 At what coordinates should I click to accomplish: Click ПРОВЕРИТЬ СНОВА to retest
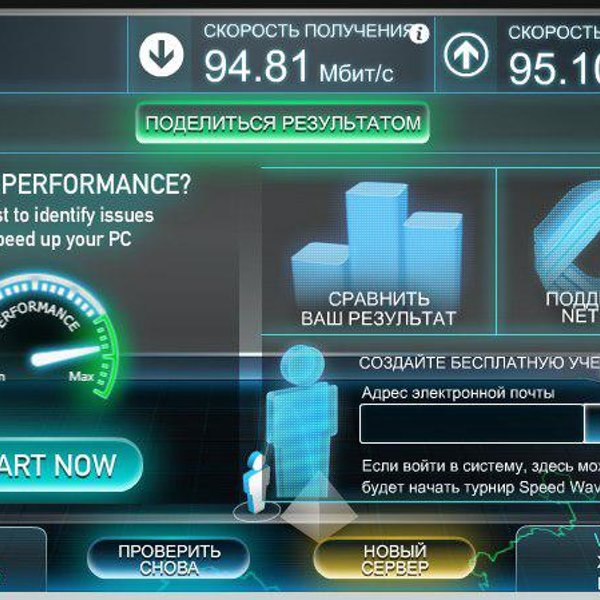point(169,559)
